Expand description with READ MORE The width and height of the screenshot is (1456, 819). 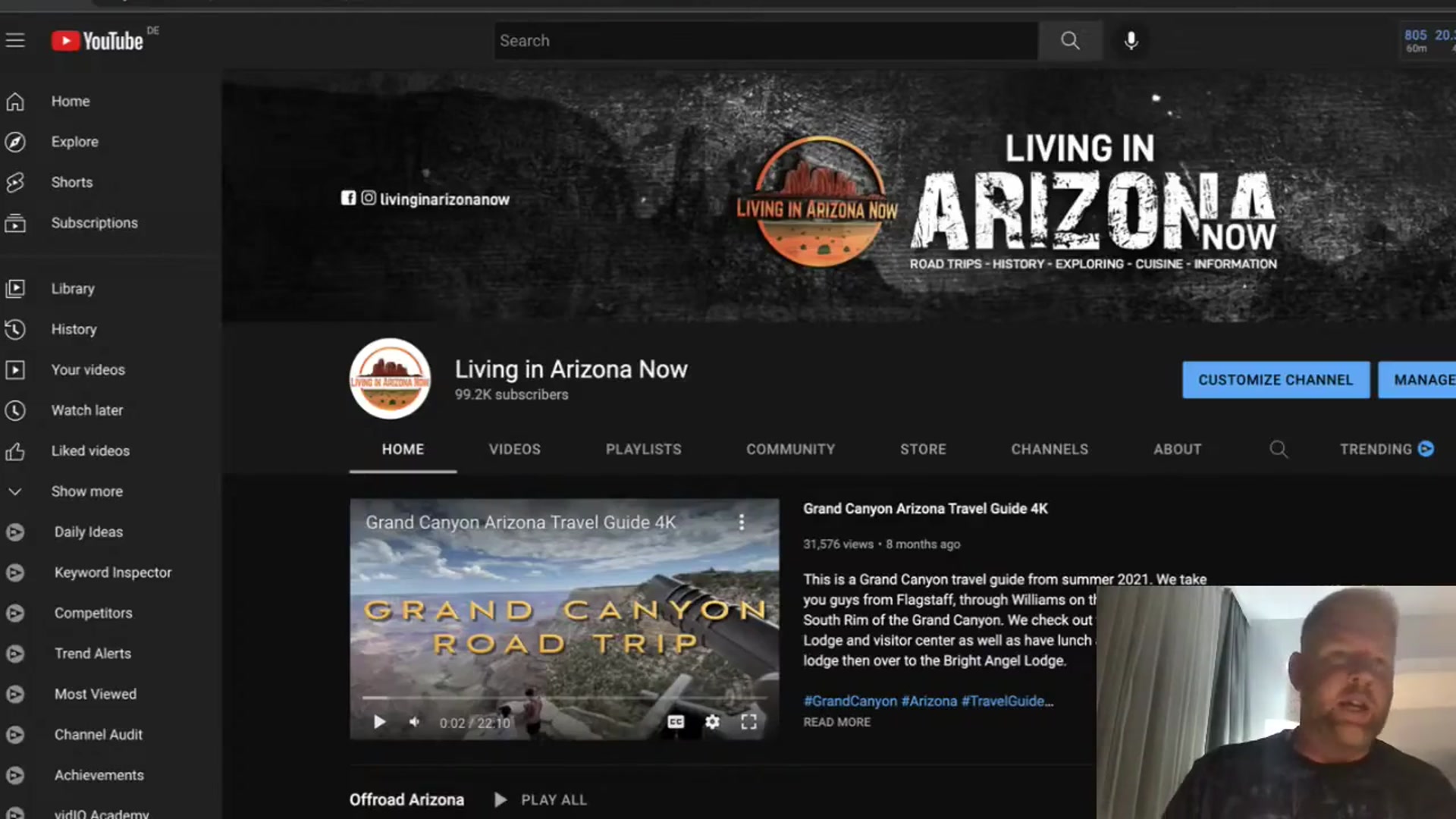tap(836, 722)
